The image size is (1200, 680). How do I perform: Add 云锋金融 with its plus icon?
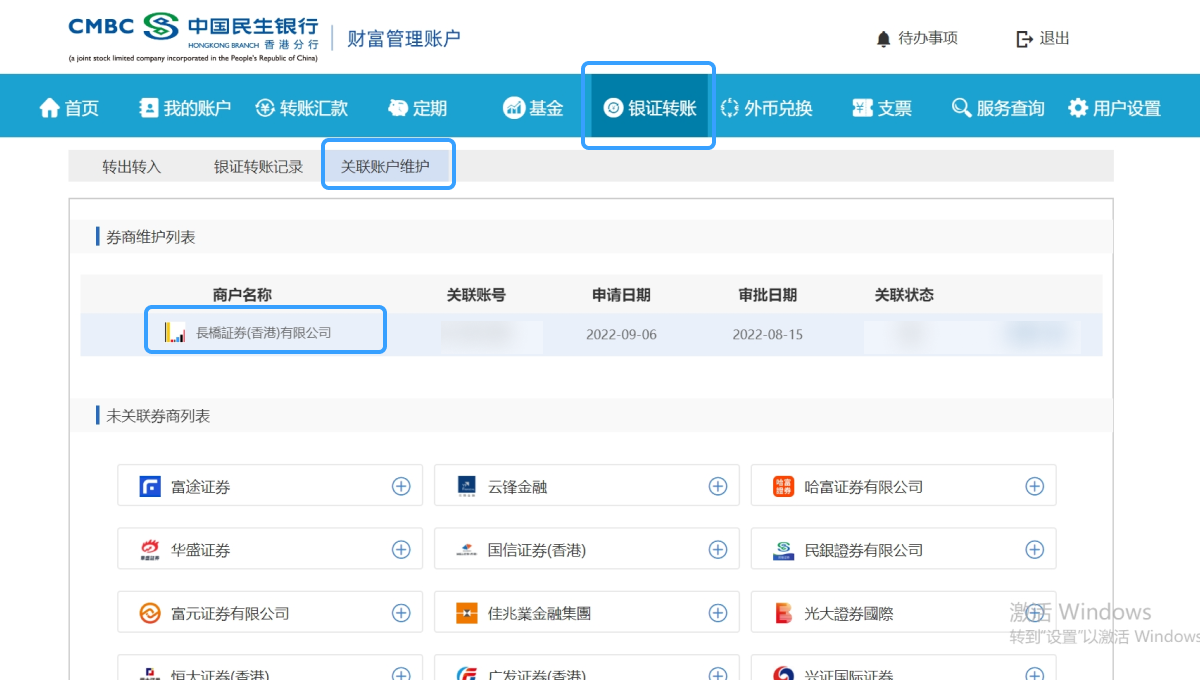pos(718,486)
